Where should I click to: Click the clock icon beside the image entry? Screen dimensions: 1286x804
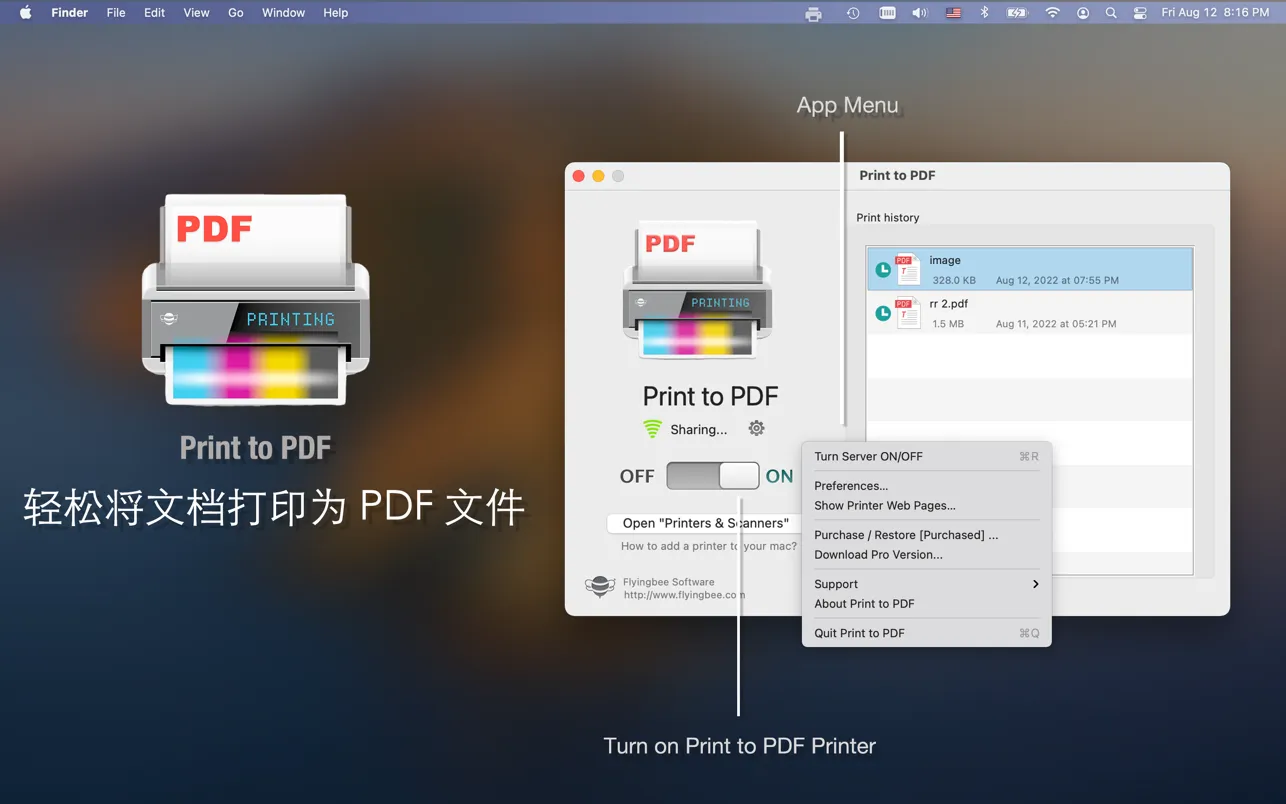point(884,268)
